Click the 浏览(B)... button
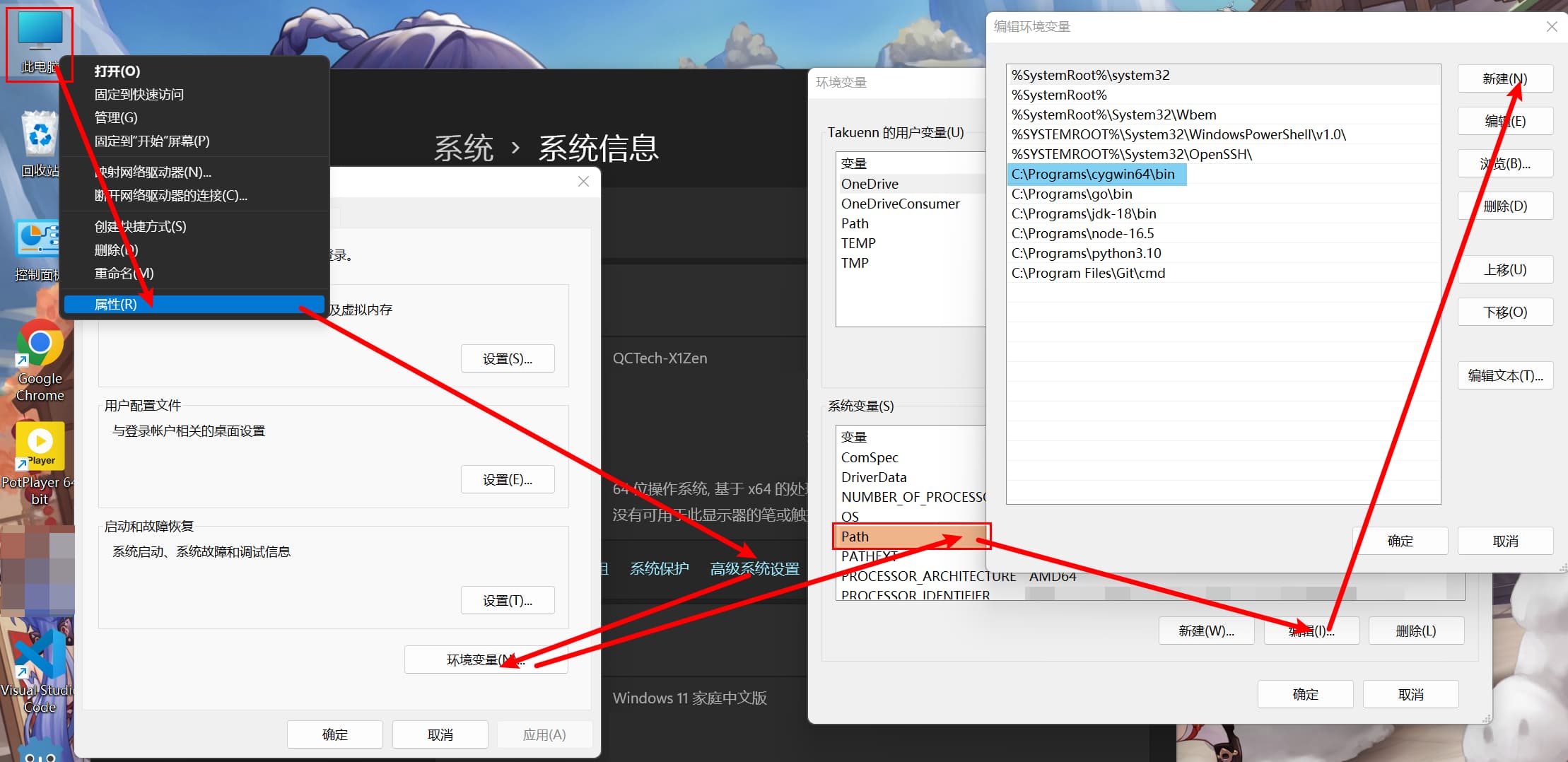This screenshot has height=762, width=1568. coord(1505,164)
